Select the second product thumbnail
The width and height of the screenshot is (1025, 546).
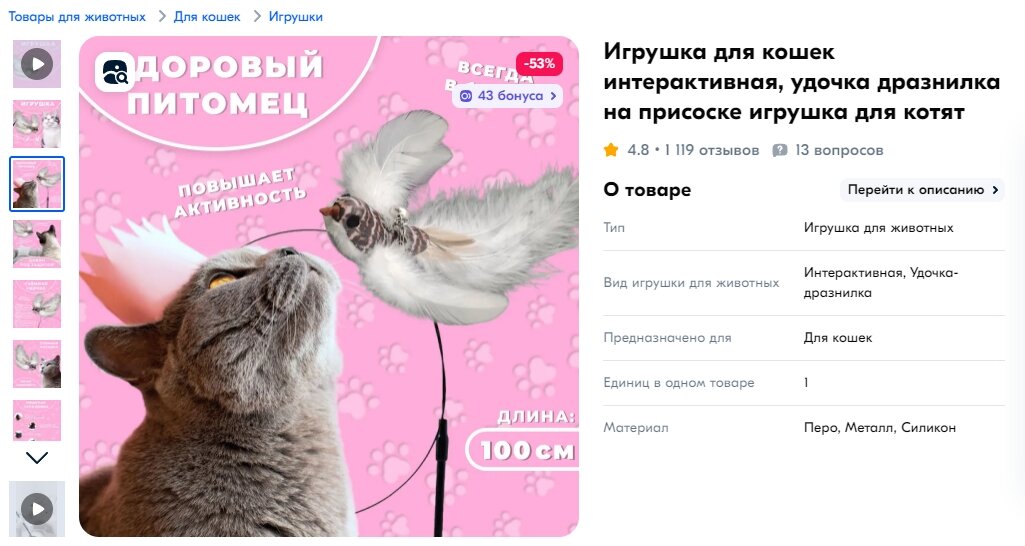coord(37,124)
